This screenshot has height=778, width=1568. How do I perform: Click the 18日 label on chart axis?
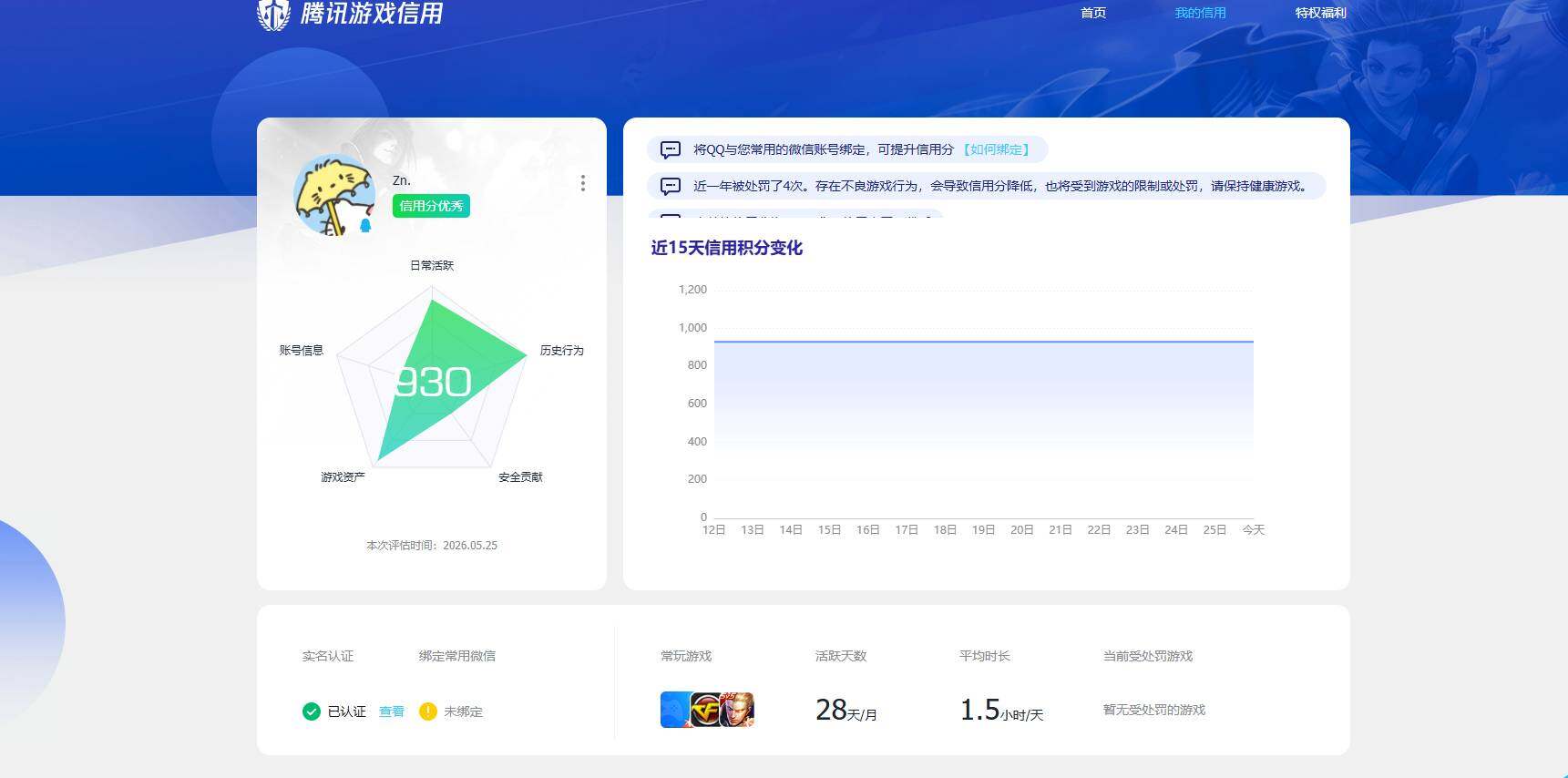[945, 530]
